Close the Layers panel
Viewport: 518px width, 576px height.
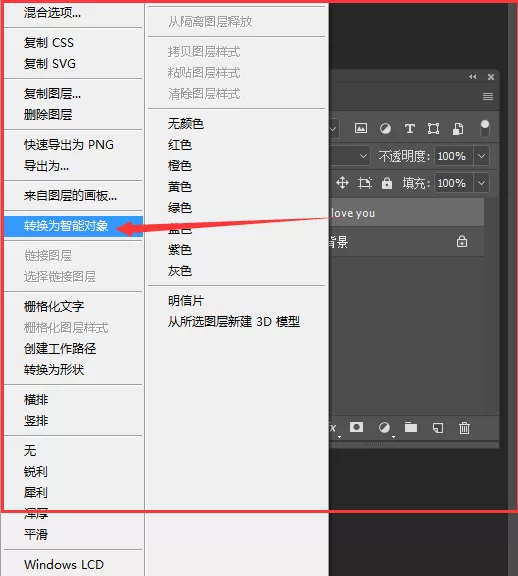[x=490, y=77]
